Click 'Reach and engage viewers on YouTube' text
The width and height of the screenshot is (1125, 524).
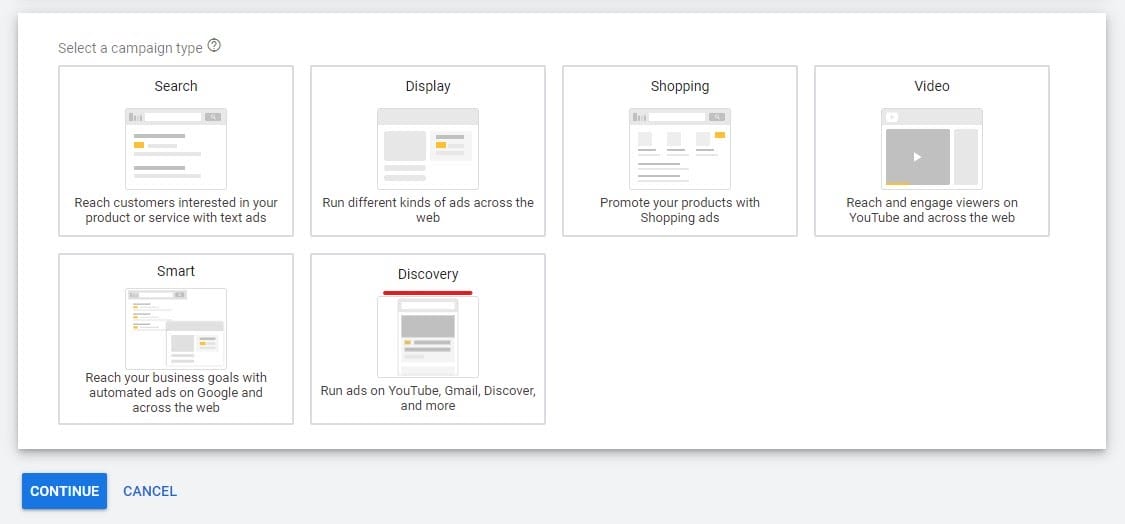[x=931, y=210]
